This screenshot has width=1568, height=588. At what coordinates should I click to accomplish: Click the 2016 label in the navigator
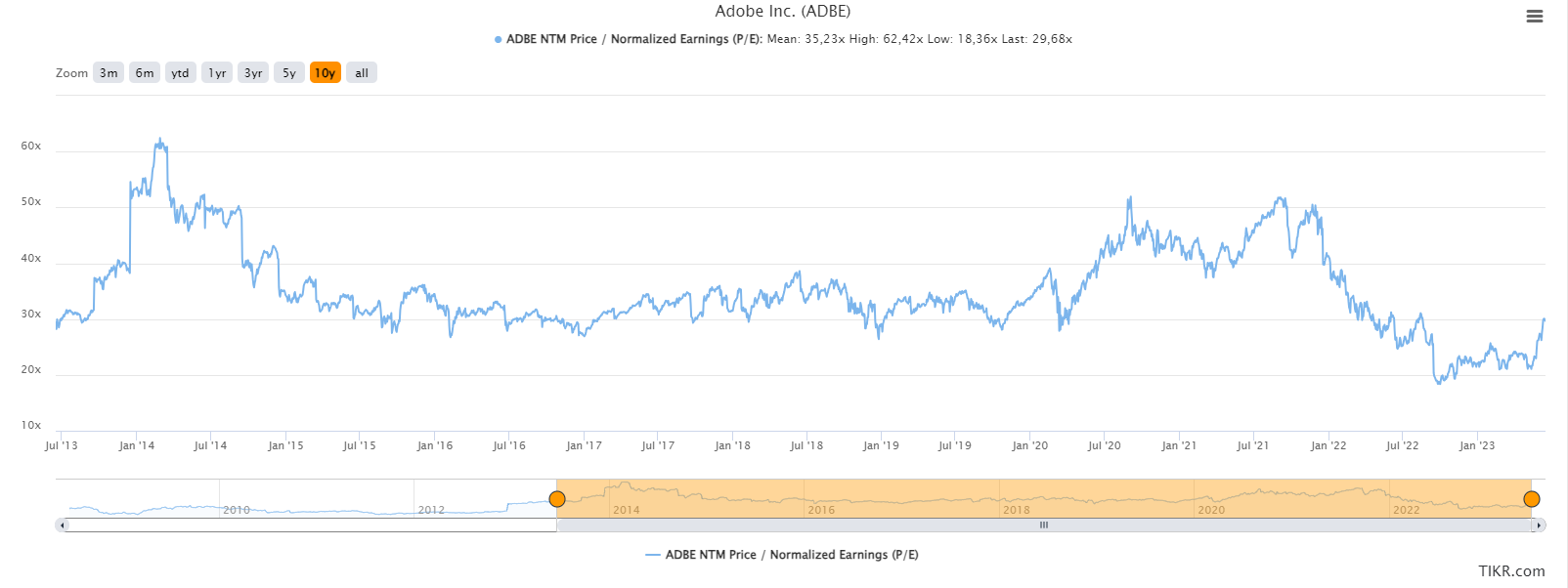[x=821, y=510]
